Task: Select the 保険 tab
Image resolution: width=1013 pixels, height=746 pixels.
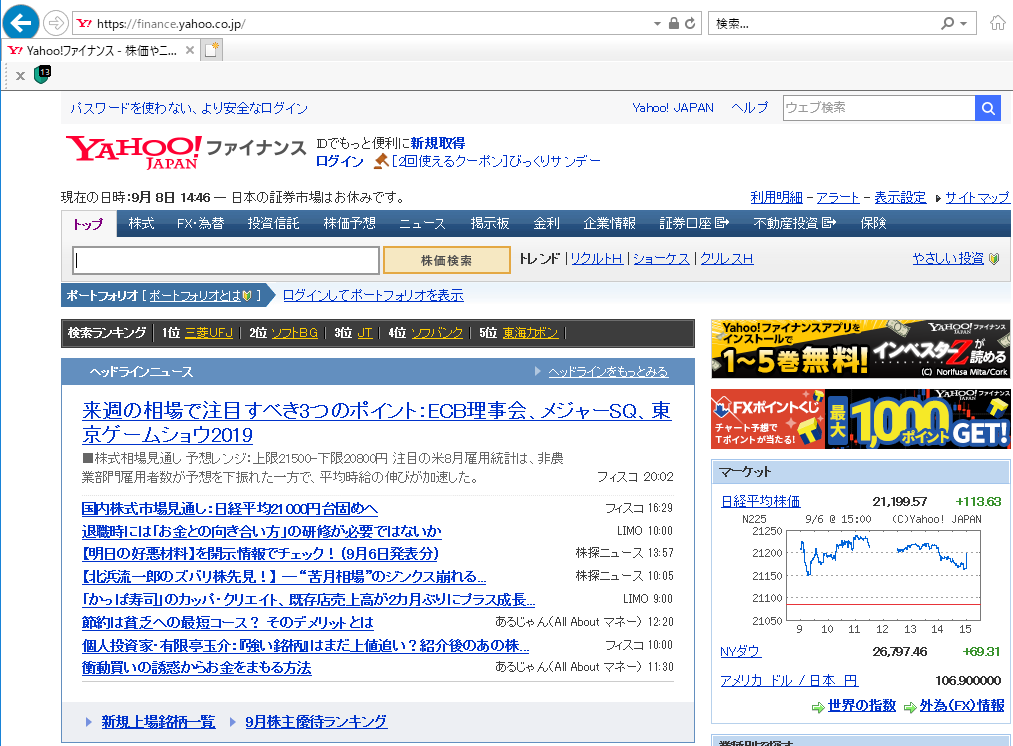Action: click(x=873, y=223)
